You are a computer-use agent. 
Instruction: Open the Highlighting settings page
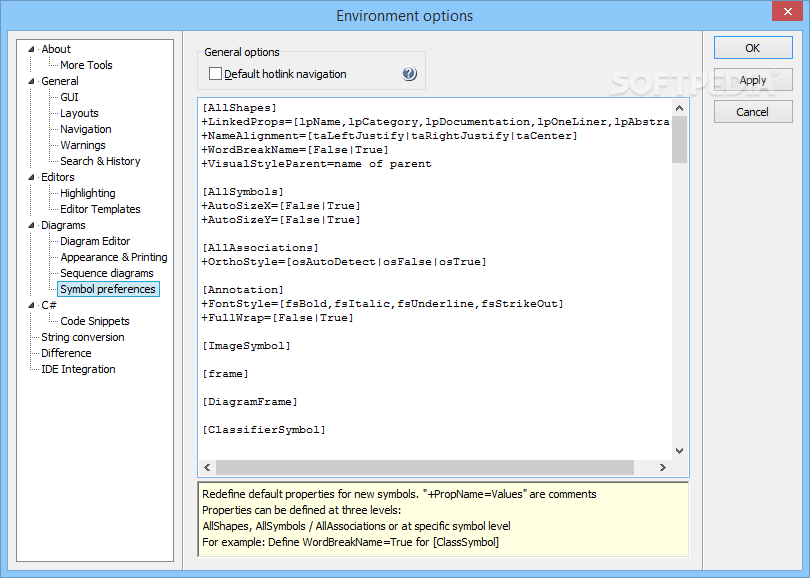coord(88,193)
